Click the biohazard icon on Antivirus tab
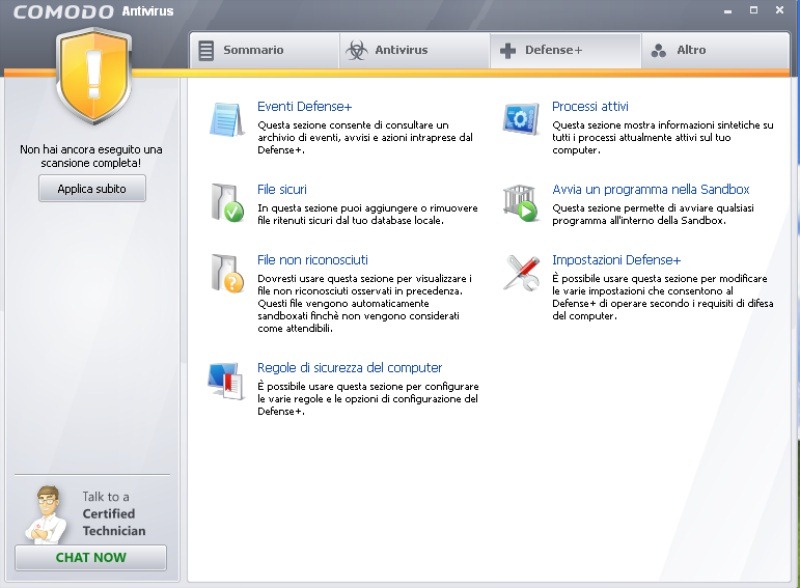This screenshot has width=800, height=588. [x=356, y=50]
